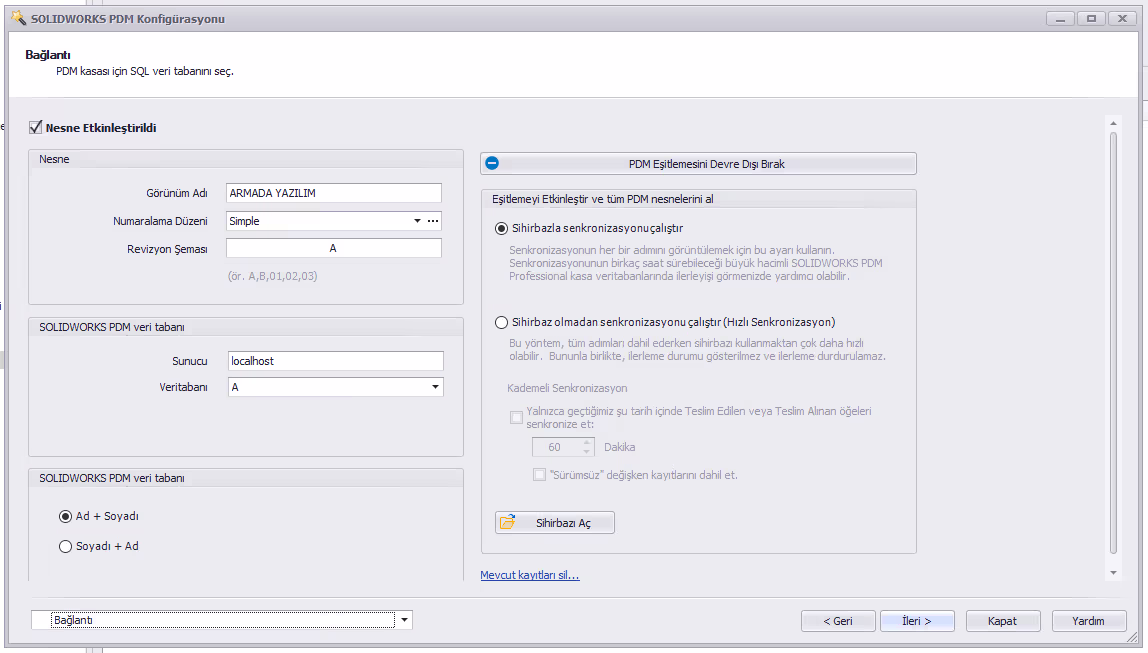Screen dimensions: 1148x653
Task: Click the Kademeli Senkronizasyon label
Action: point(567,388)
